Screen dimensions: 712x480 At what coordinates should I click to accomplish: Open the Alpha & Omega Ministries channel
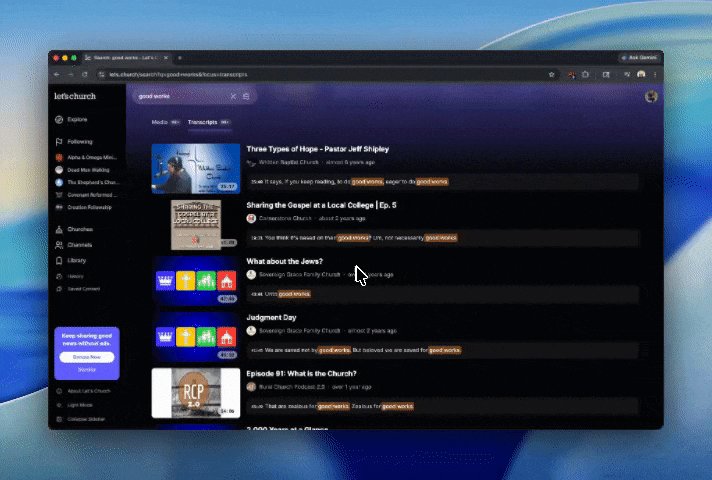click(86, 157)
